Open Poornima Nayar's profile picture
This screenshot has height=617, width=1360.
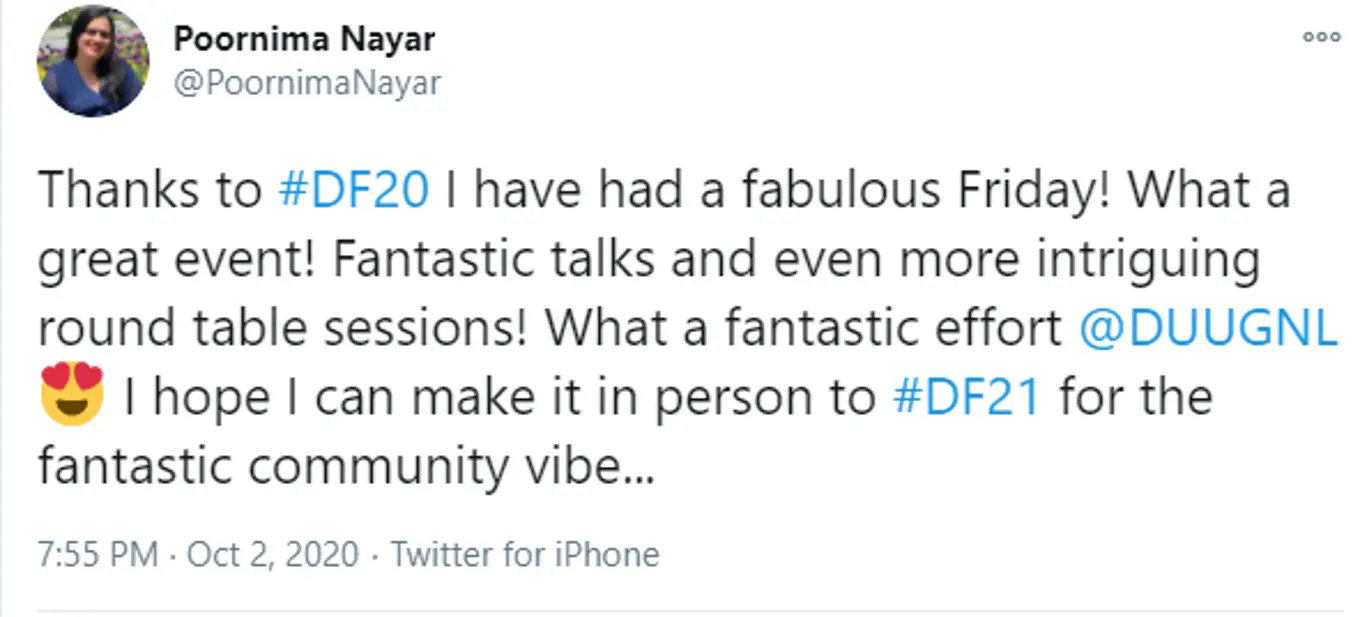(x=92, y=61)
